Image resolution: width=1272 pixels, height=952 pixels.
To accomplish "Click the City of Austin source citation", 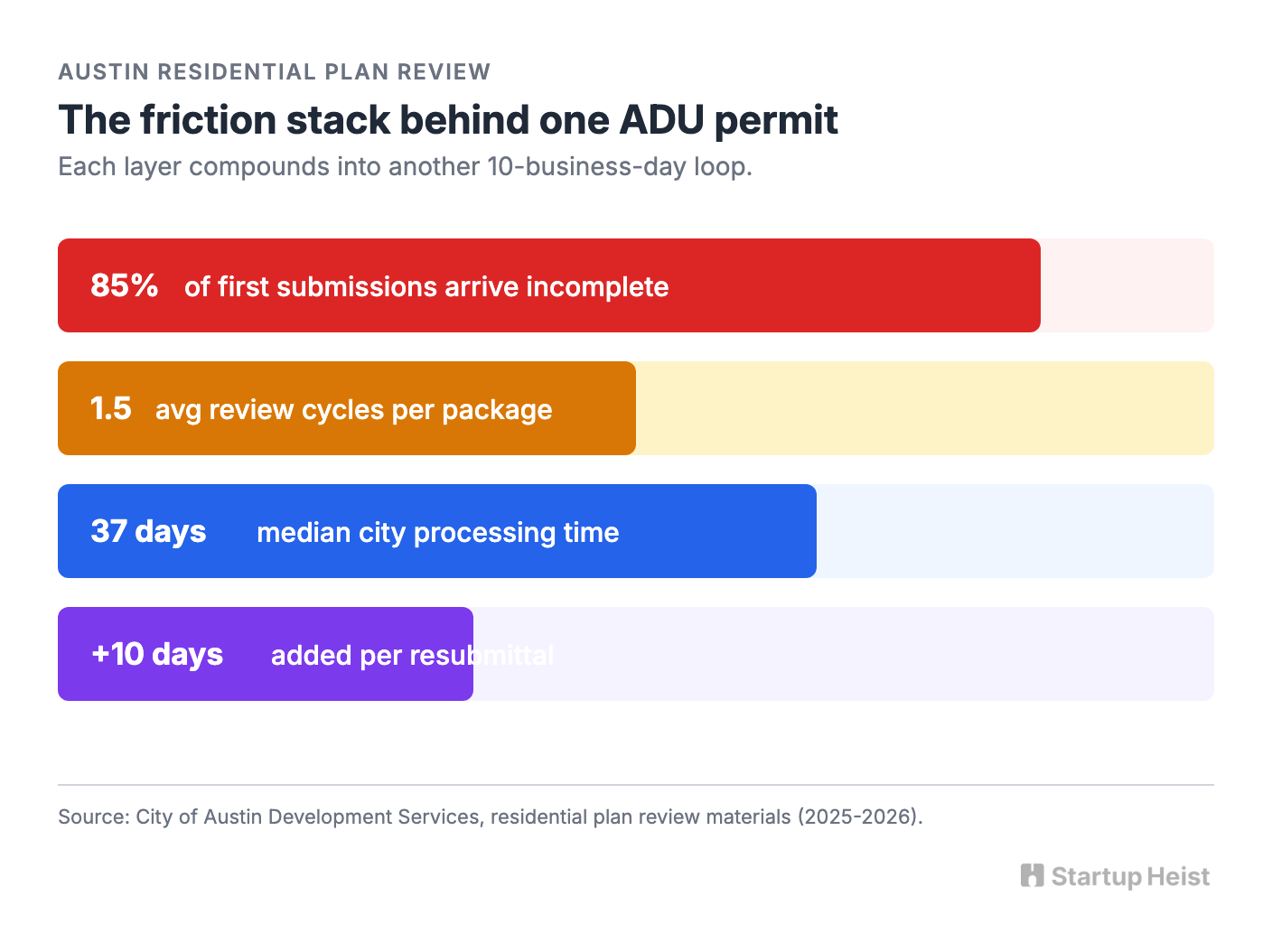I will 491,817.
